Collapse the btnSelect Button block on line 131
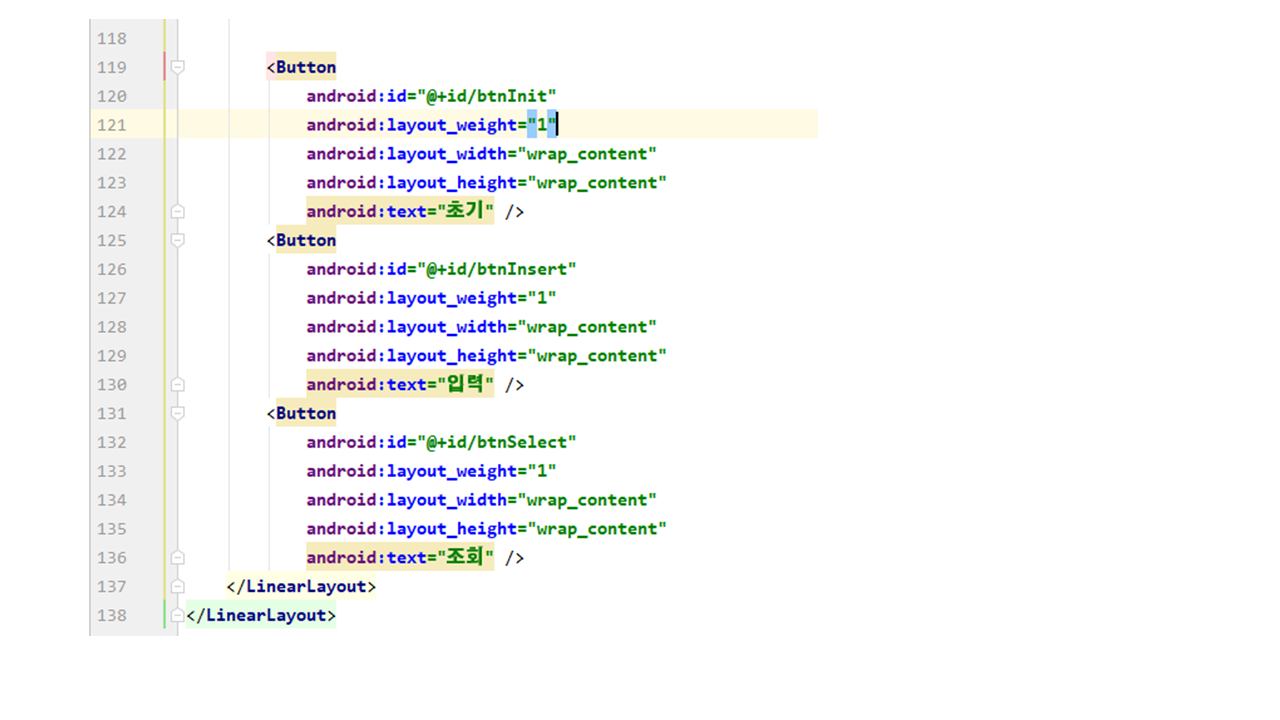Viewport: 1280px width, 720px height. click(177, 413)
